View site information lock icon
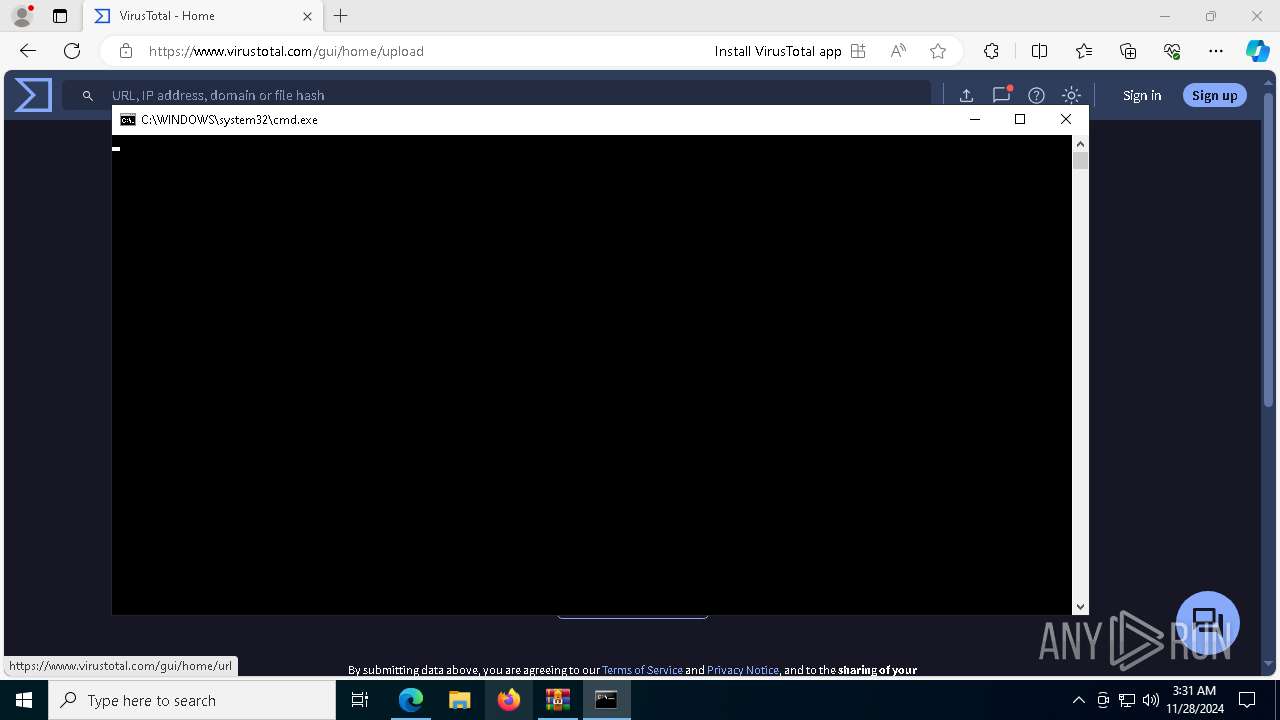This screenshot has width=1280, height=720. (126, 51)
